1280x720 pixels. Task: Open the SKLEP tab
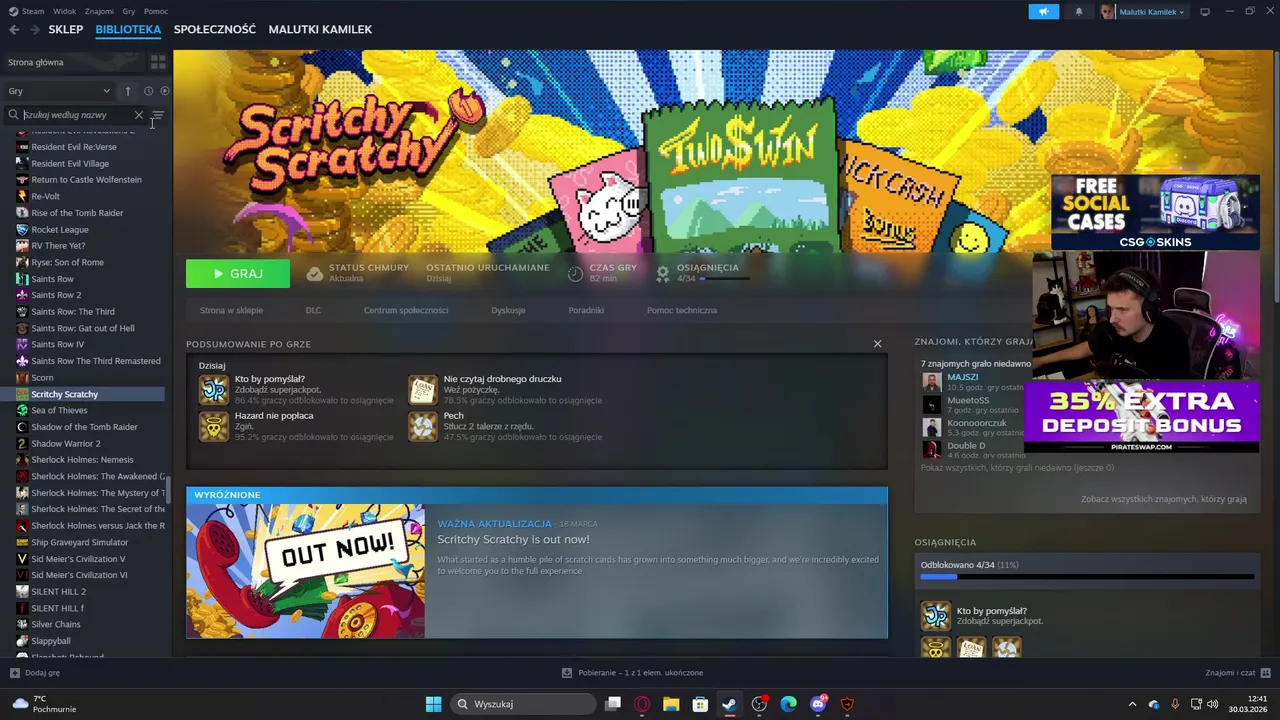[66, 29]
